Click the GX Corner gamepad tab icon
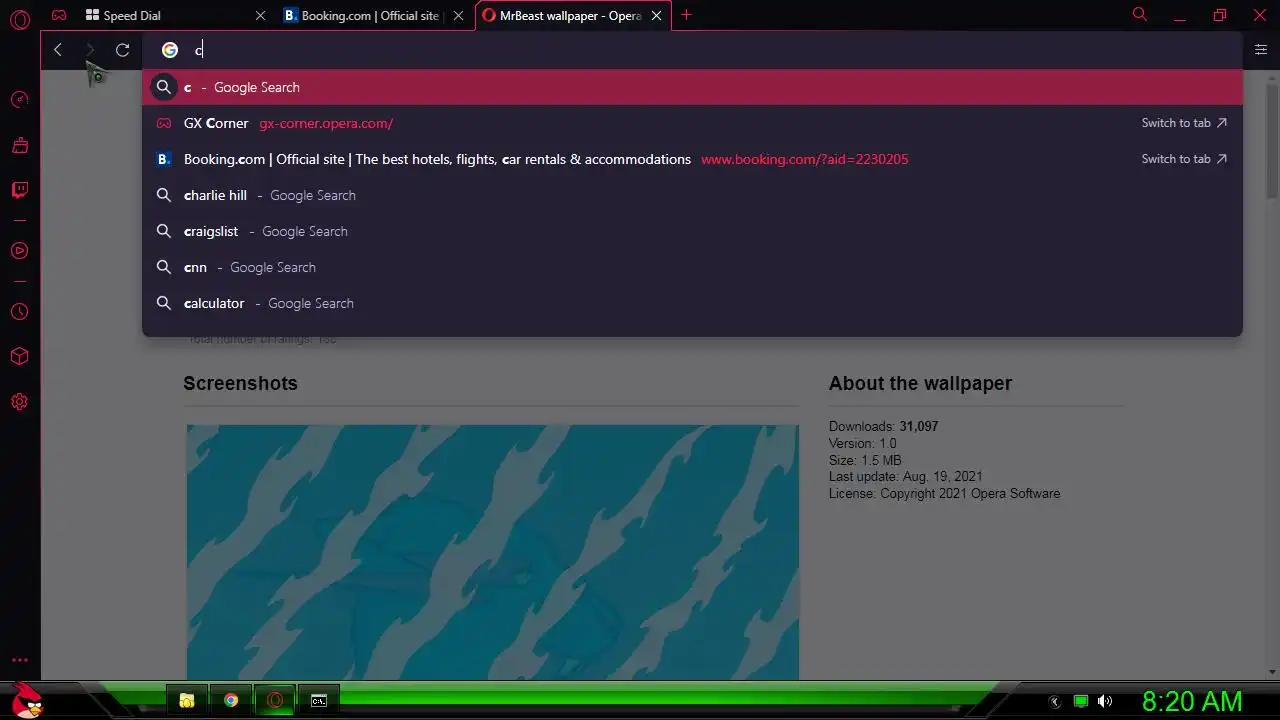The image size is (1280, 720). point(59,15)
